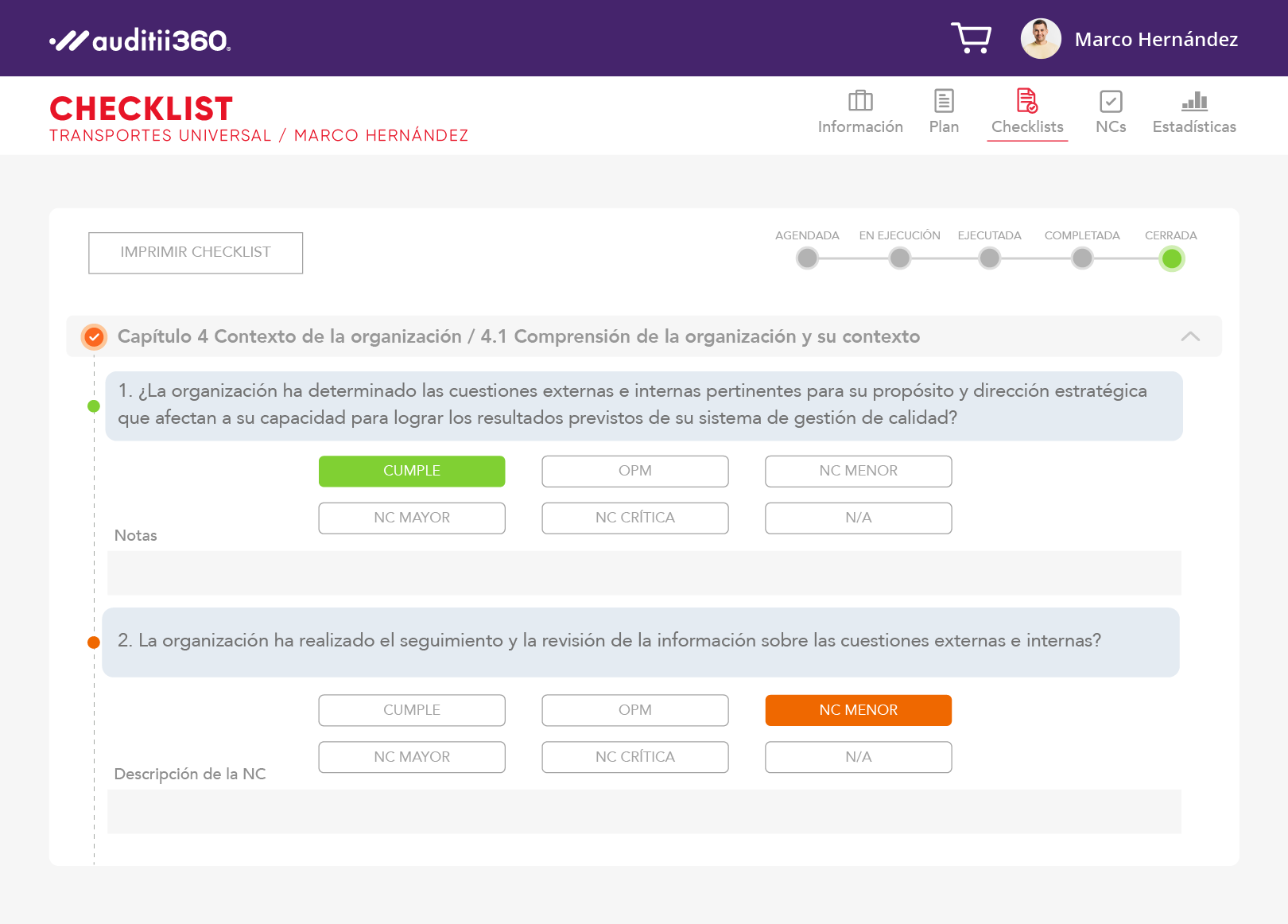Choose NC CRÍTICA for question 2
The height and width of the screenshot is (924, 1288).
click(x=634, y=757)
